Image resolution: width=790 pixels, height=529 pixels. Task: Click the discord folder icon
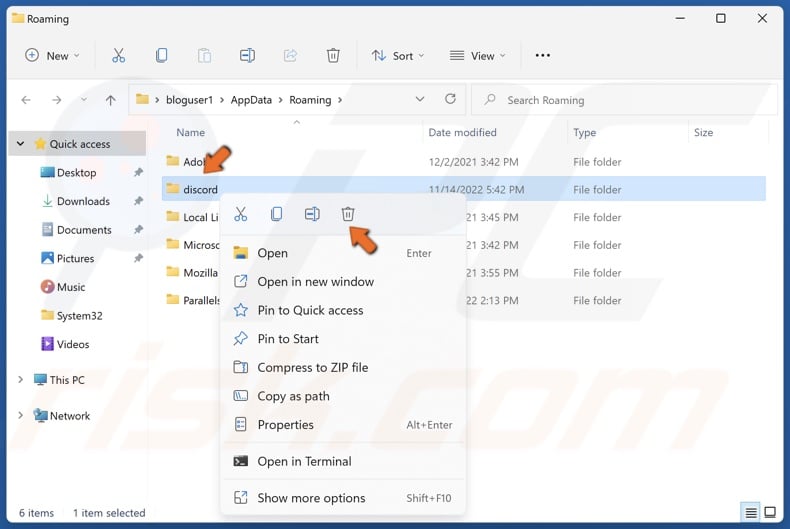(173, 188)
